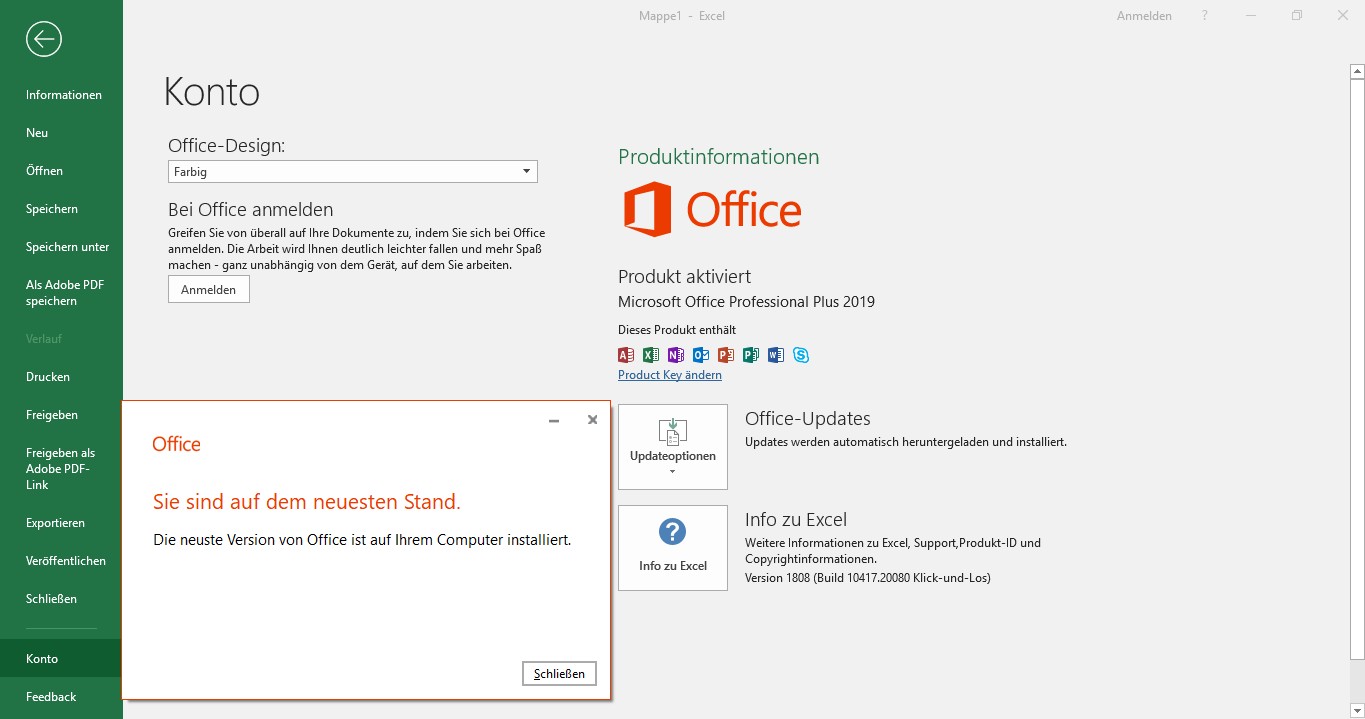Viewport: 1365px width, 719px height.
Task: Select Exportieren in the sidebar
Action: click(55, 523)
